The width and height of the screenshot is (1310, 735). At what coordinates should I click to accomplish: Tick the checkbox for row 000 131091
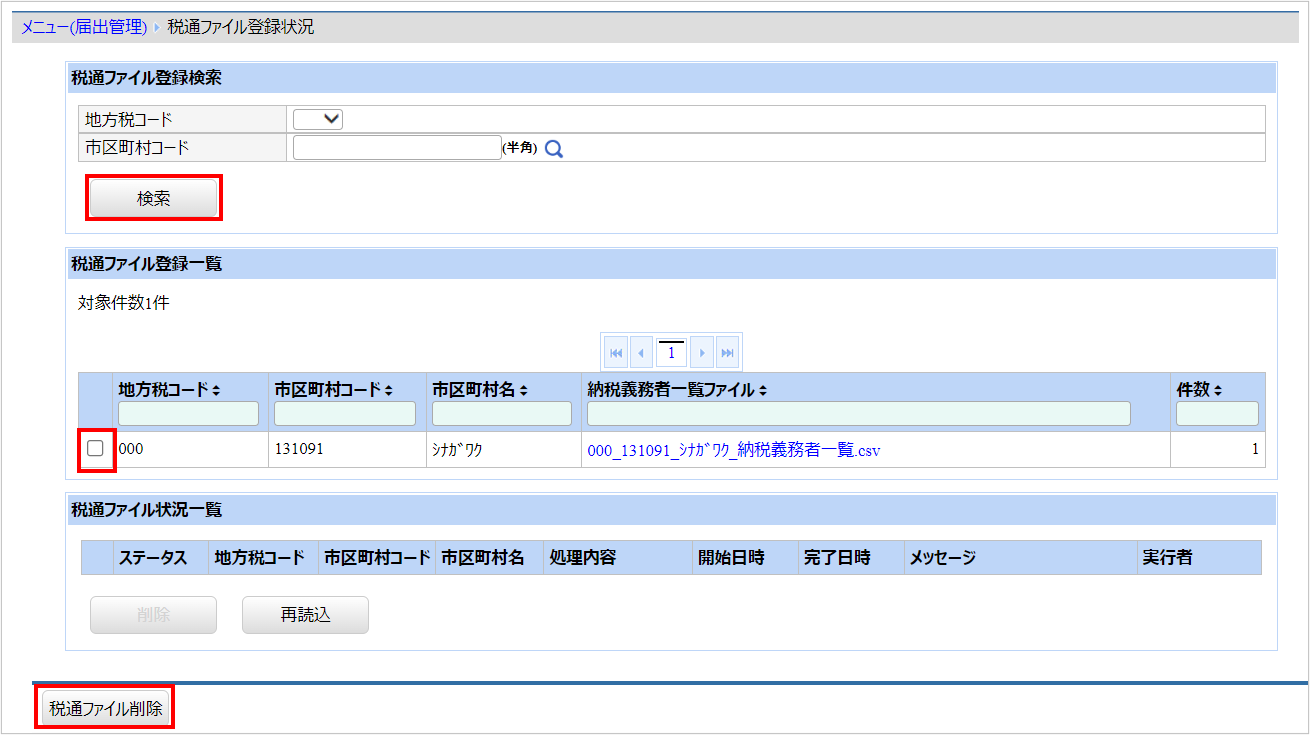tap(95, 449)
